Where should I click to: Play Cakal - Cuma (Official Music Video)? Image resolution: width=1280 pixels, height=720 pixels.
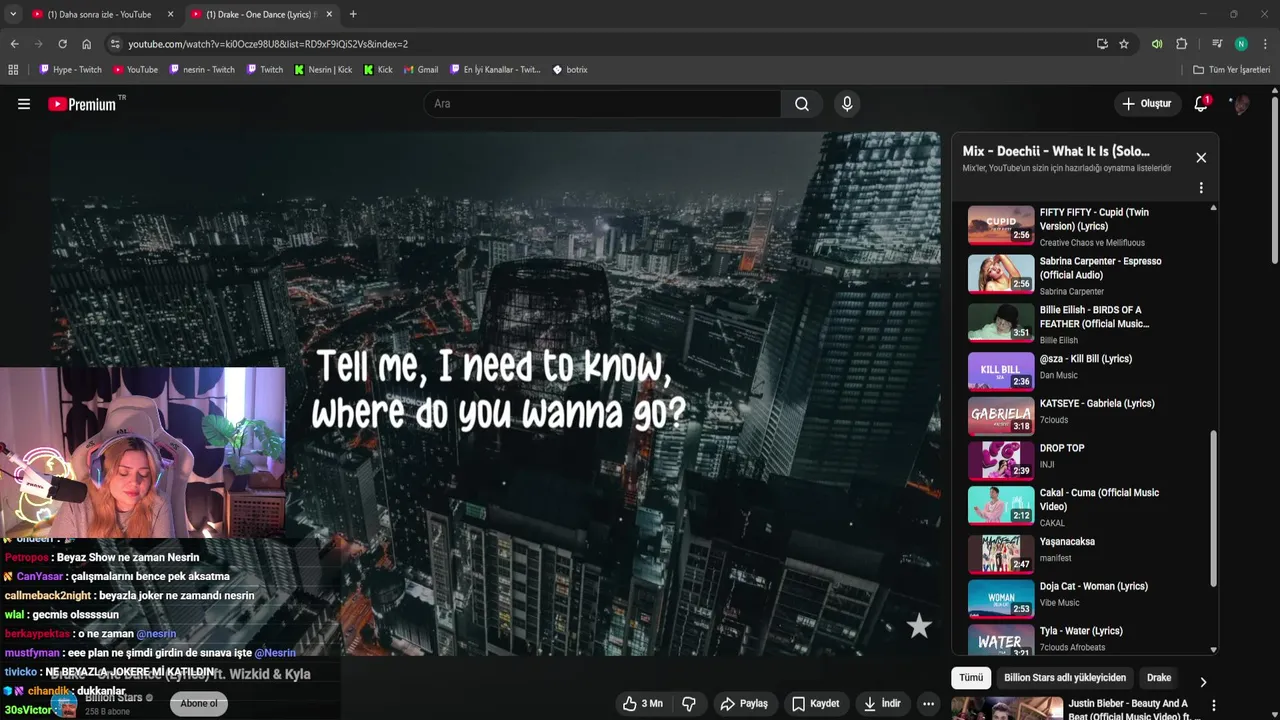1083,506
